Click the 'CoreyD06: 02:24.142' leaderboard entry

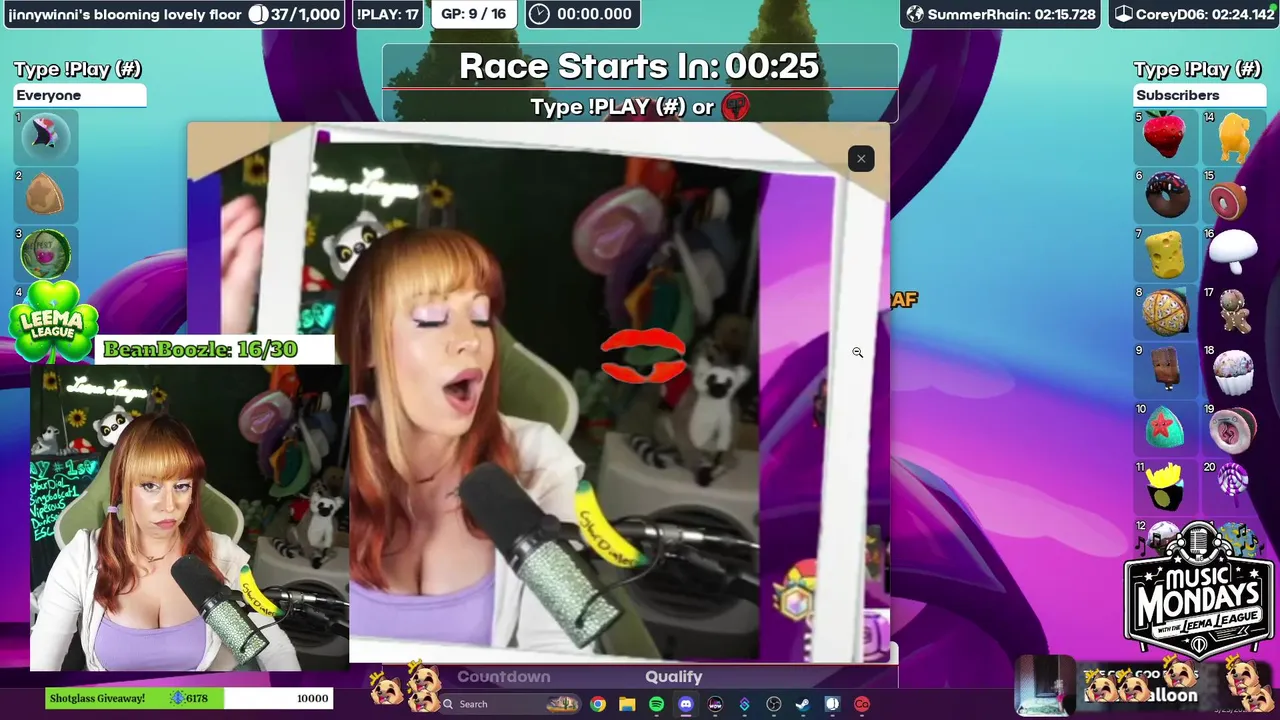point(1194,14)
